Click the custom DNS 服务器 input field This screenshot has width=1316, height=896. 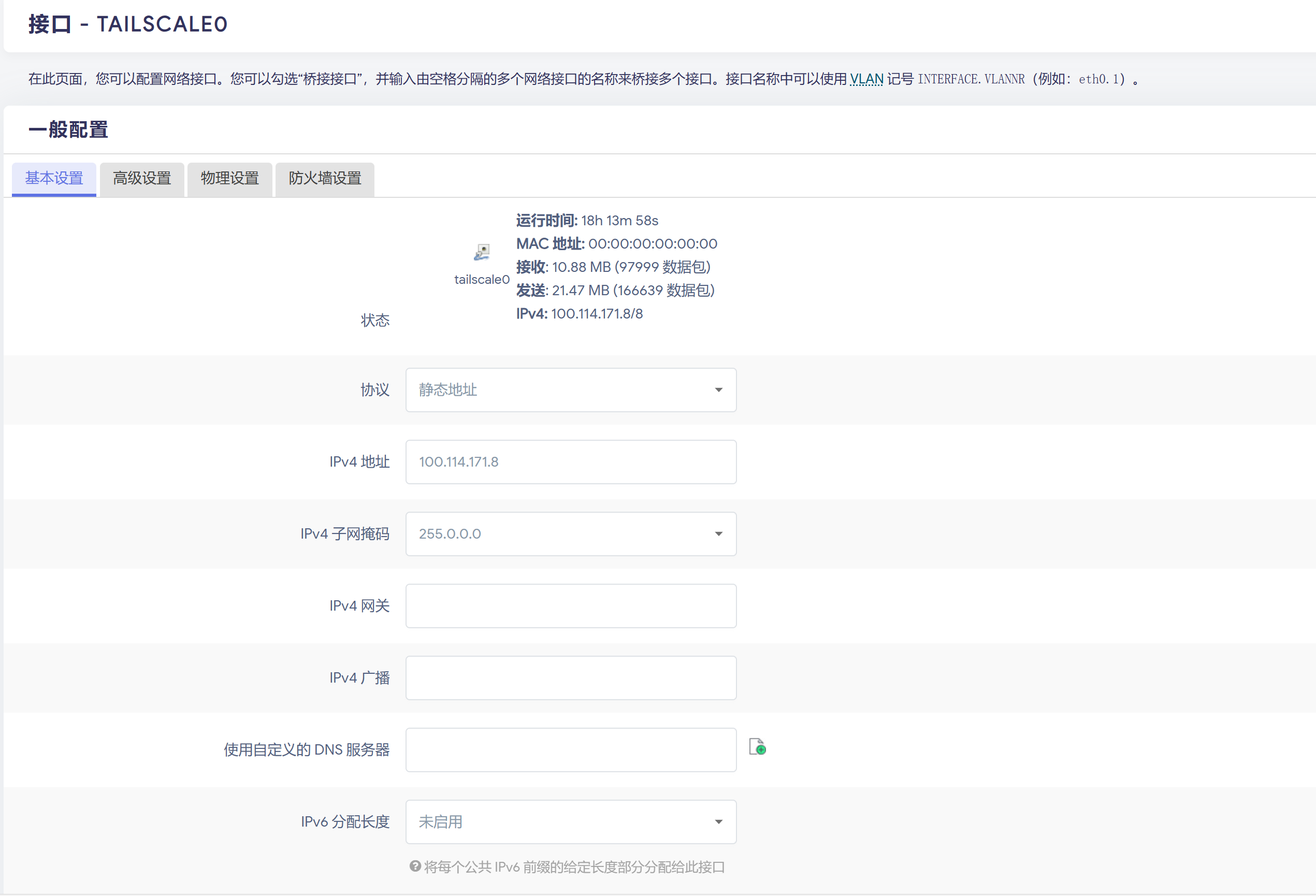pos(570,749)
